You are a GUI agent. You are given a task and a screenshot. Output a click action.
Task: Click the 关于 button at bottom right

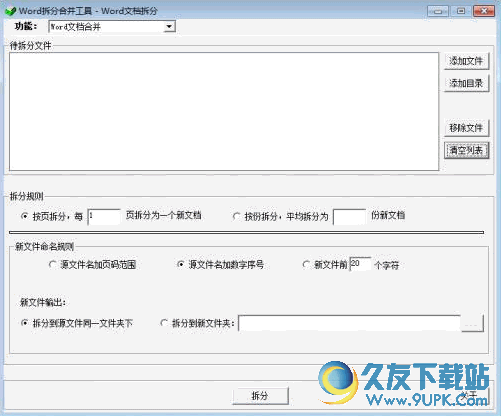(470, 396)
